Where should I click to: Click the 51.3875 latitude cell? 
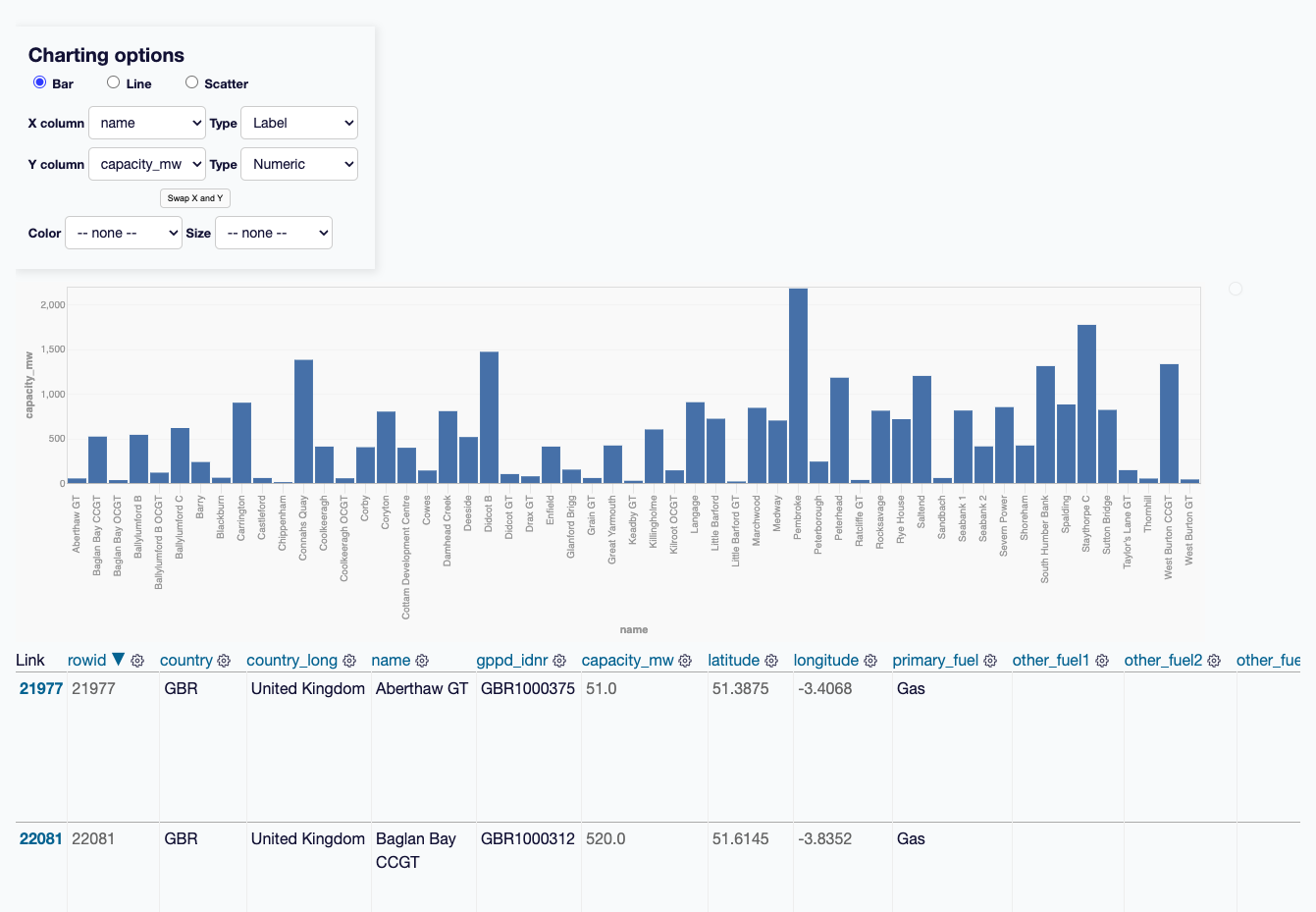(741, 688)
